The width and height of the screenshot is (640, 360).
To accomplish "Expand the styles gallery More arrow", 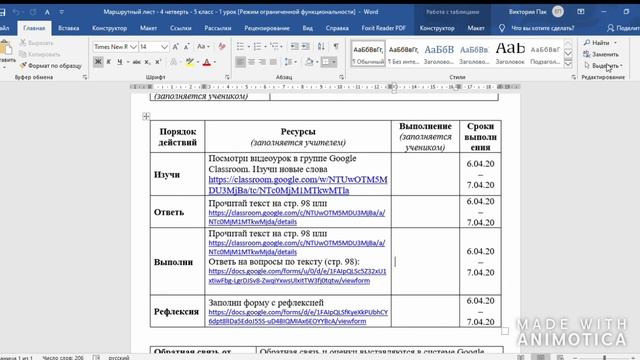I will pyautogui.click(x=568, y=63).
